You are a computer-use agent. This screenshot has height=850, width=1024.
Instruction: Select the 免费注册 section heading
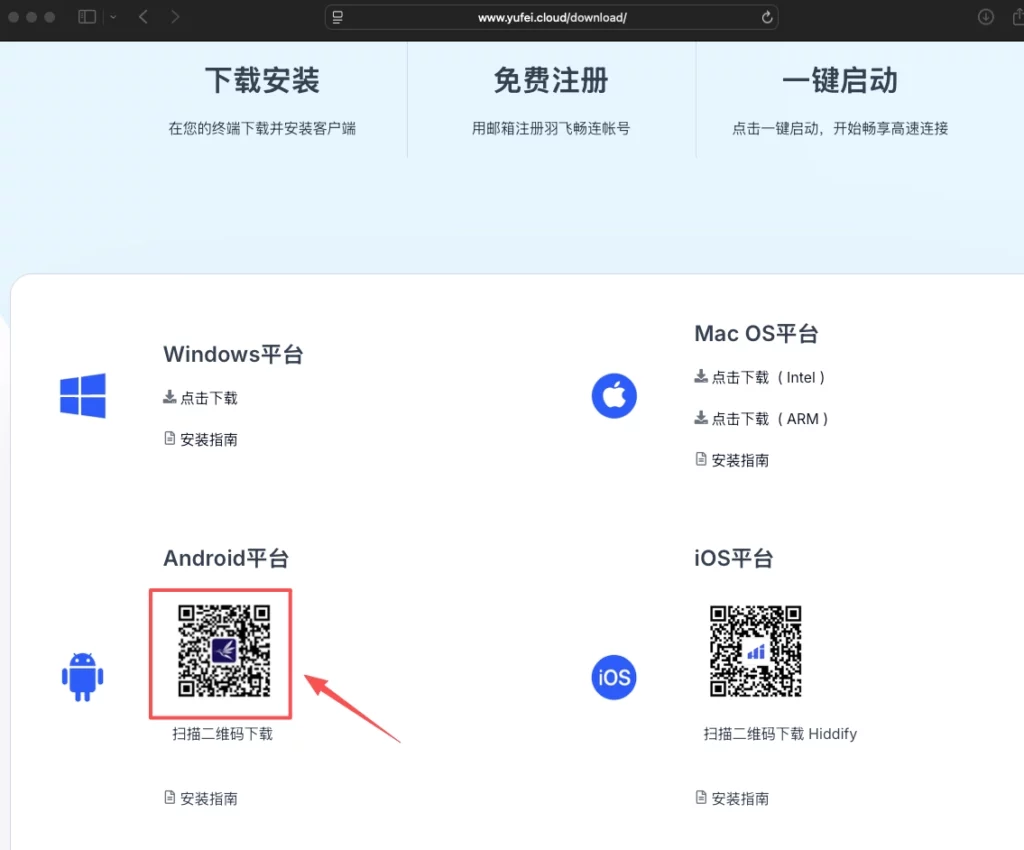pyautogui.click(x=549, y=80)
